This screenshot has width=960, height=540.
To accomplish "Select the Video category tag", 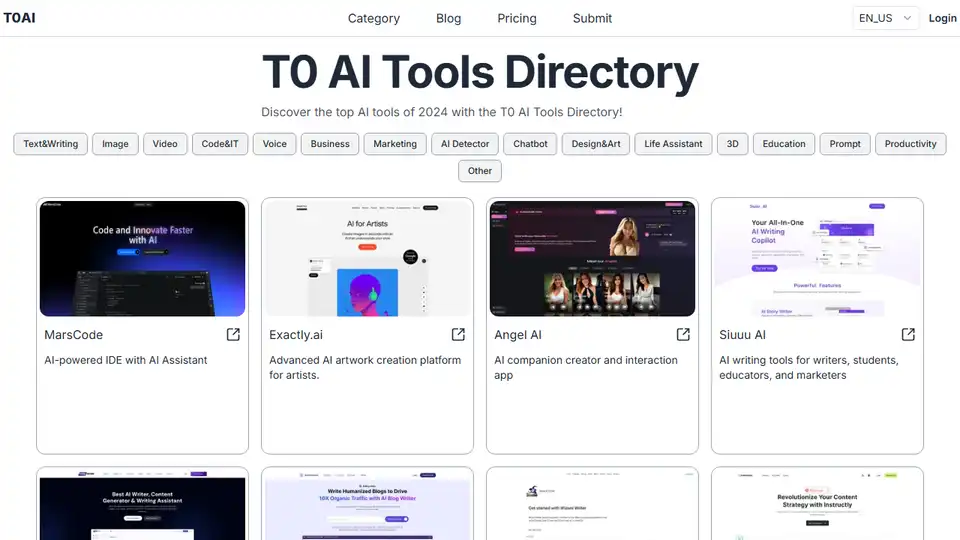I will click(165, 144).
